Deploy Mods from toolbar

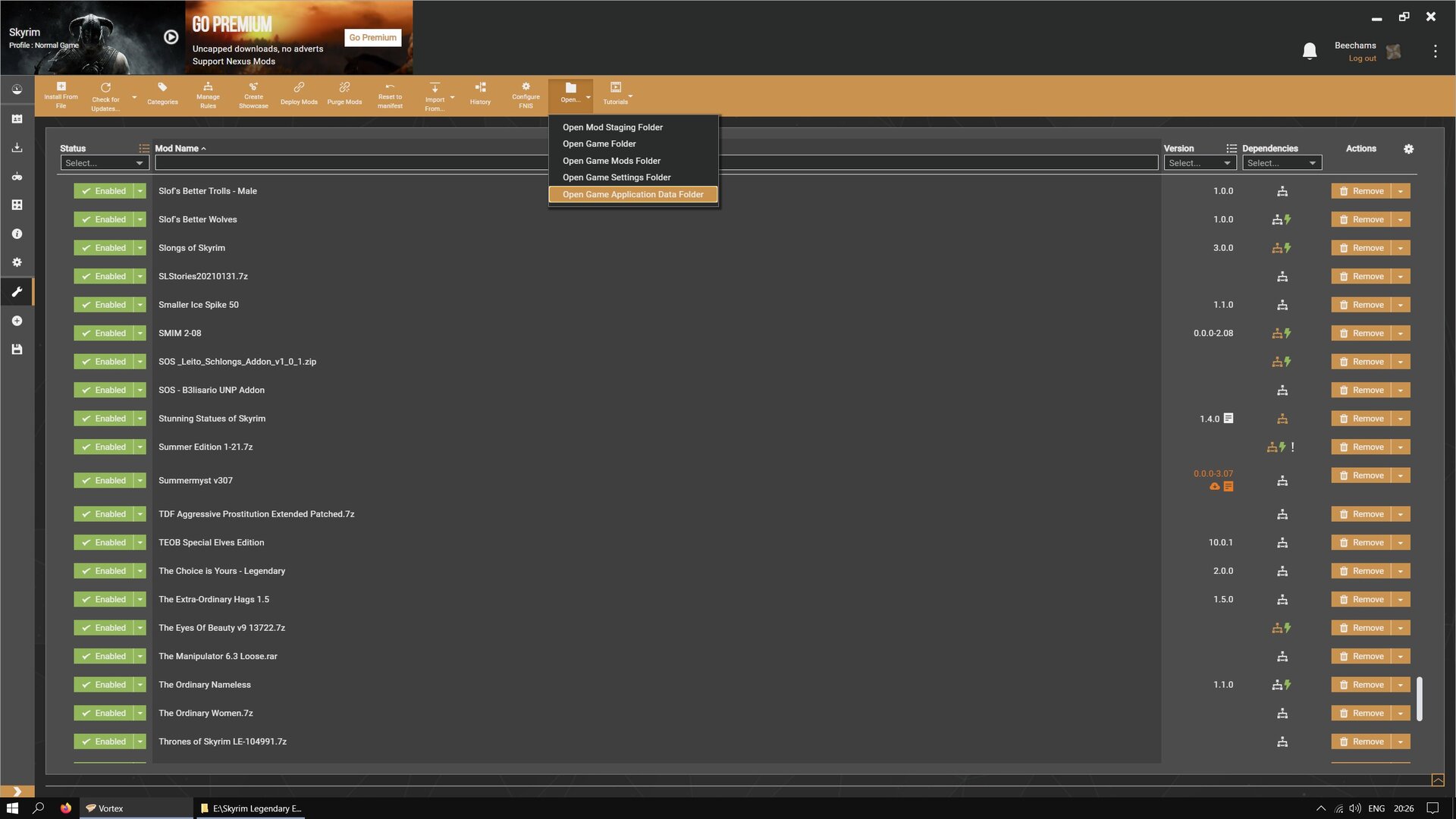[299, 94]
